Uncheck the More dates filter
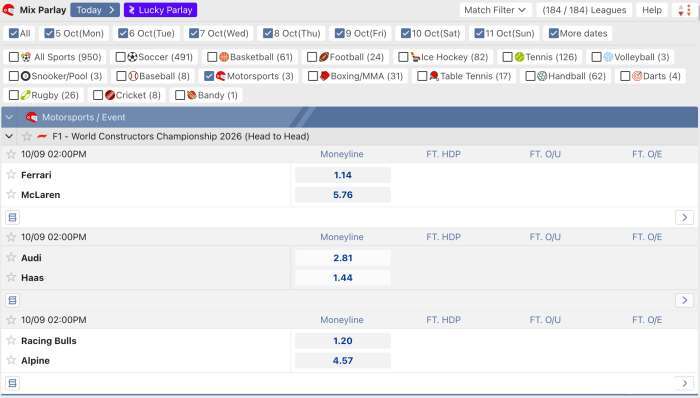 (554, 33)
